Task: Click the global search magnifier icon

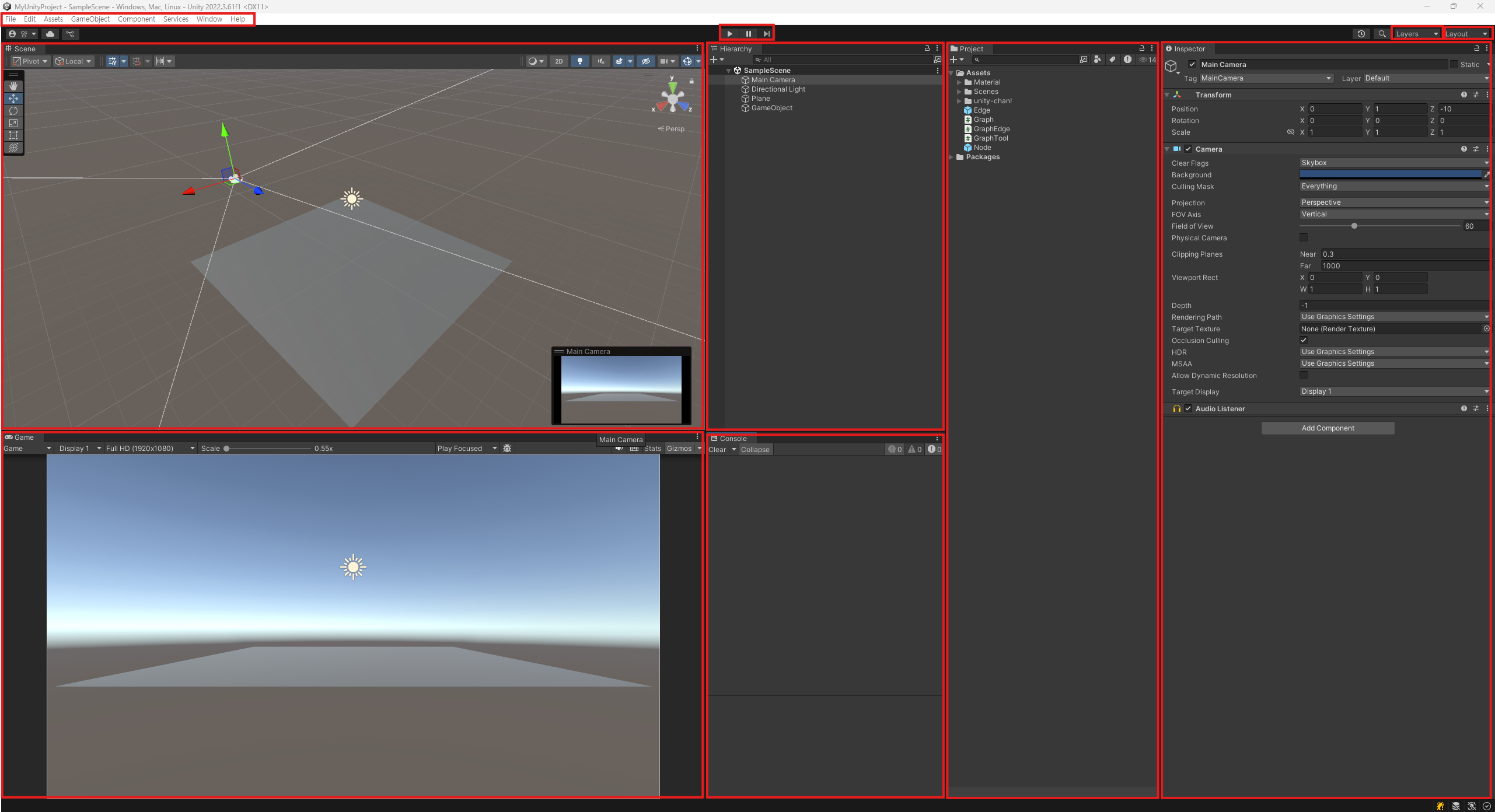Action: pyautogui.click(x=1381, y=34)
